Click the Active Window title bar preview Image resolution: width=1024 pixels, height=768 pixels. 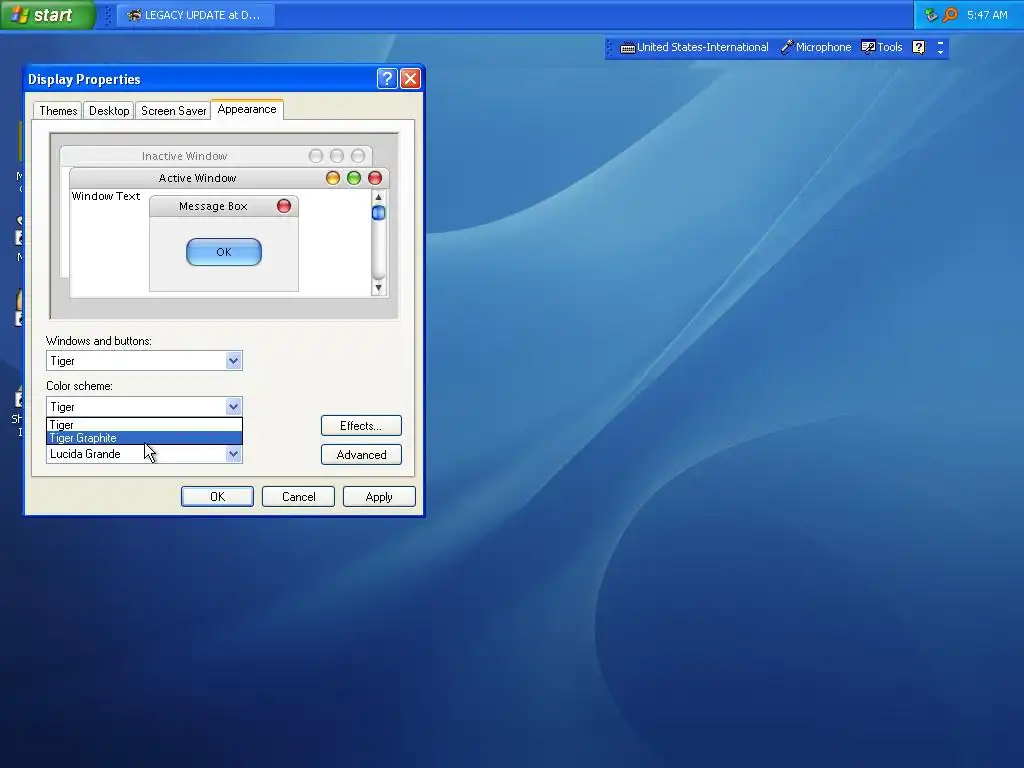pyautogui.click(x=229, y=178)
